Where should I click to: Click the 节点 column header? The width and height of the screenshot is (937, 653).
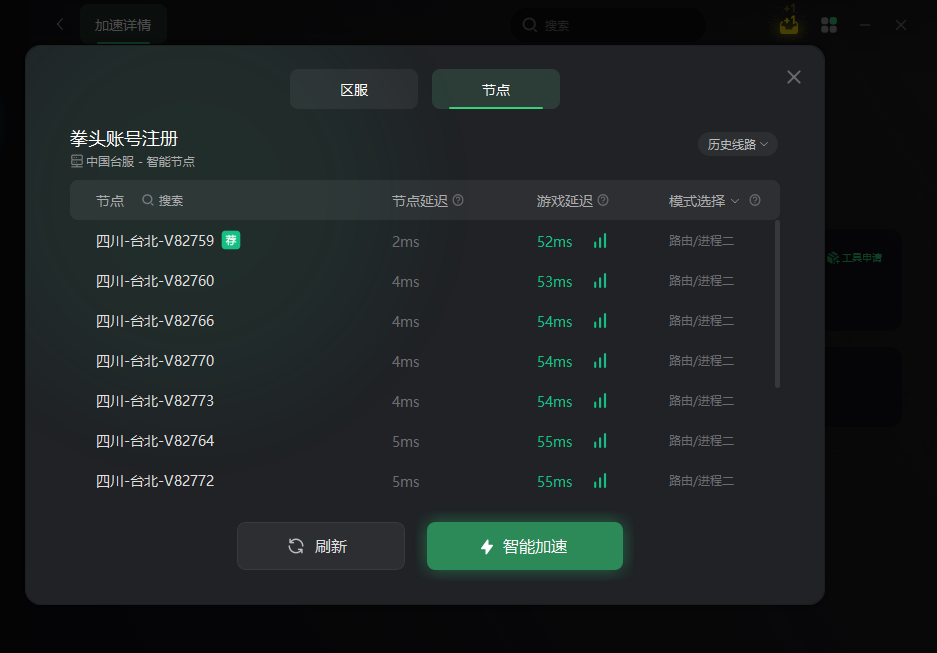(110, 201)
